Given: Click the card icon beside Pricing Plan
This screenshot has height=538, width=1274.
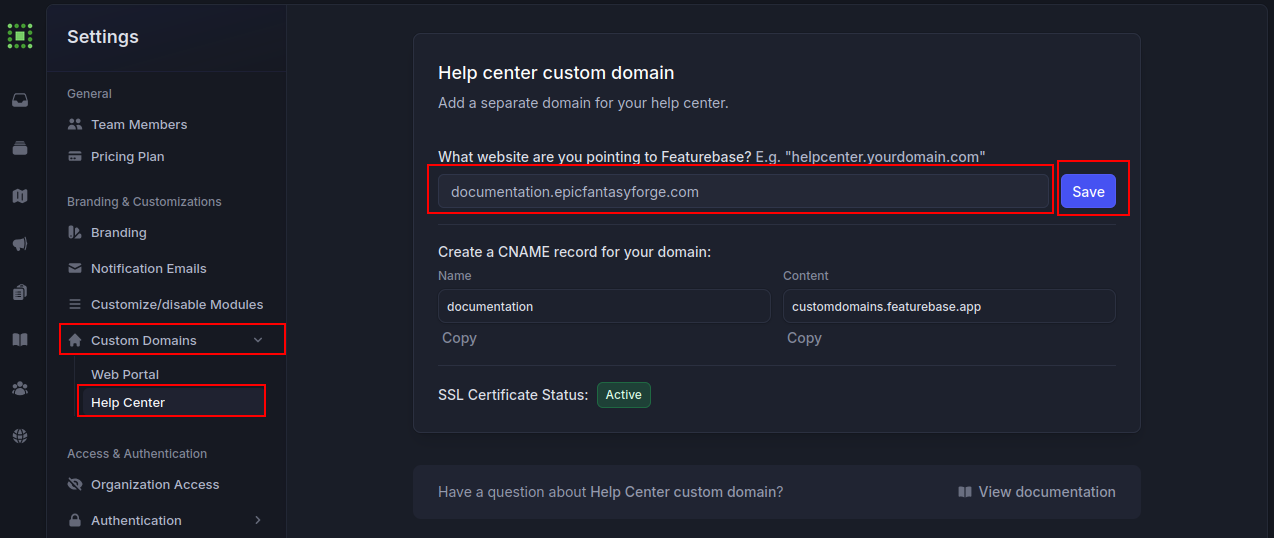Looking at the screenshot, I should (x=75, y=156).
